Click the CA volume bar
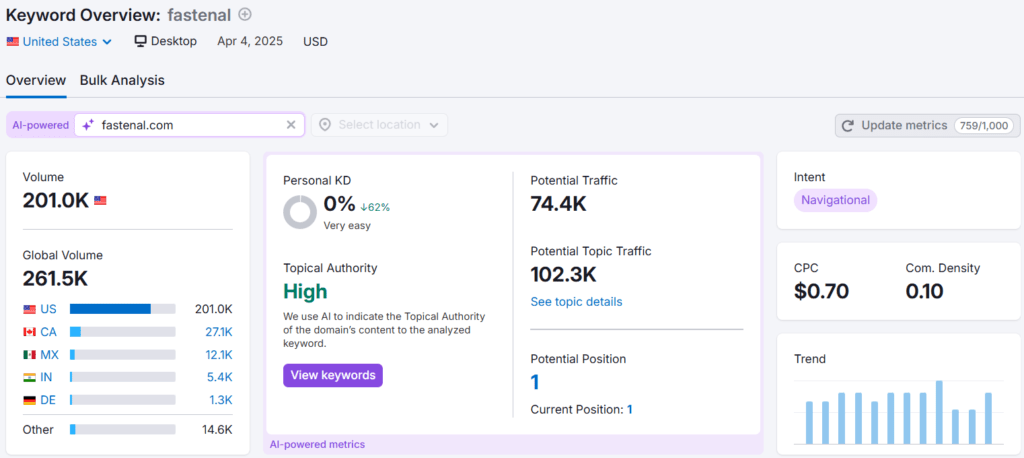 click(x=123, y=332)
